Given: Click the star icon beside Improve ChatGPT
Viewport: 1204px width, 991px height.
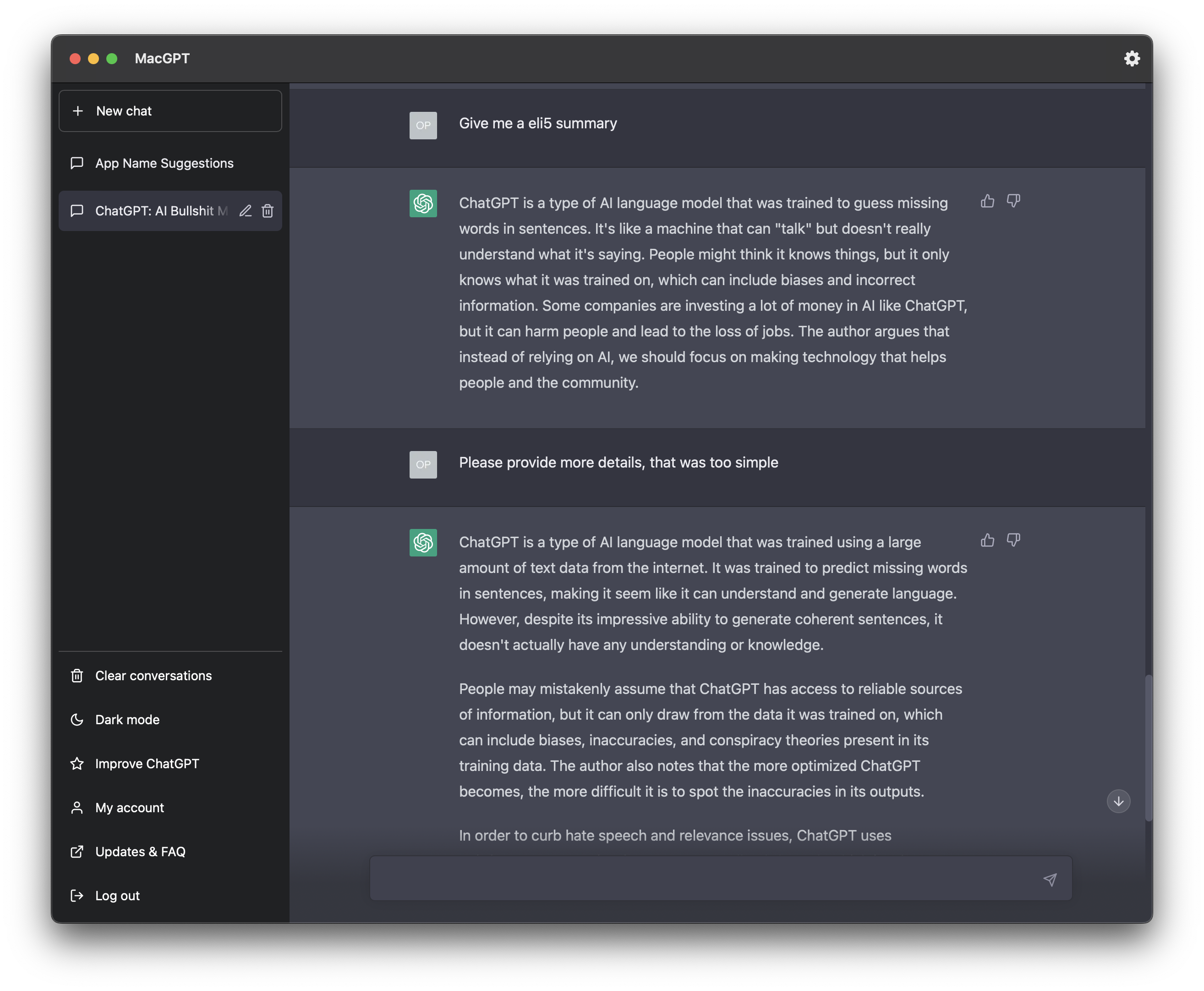Looking at the screenshot, I should pyautogui.click(x=77, y=764).
